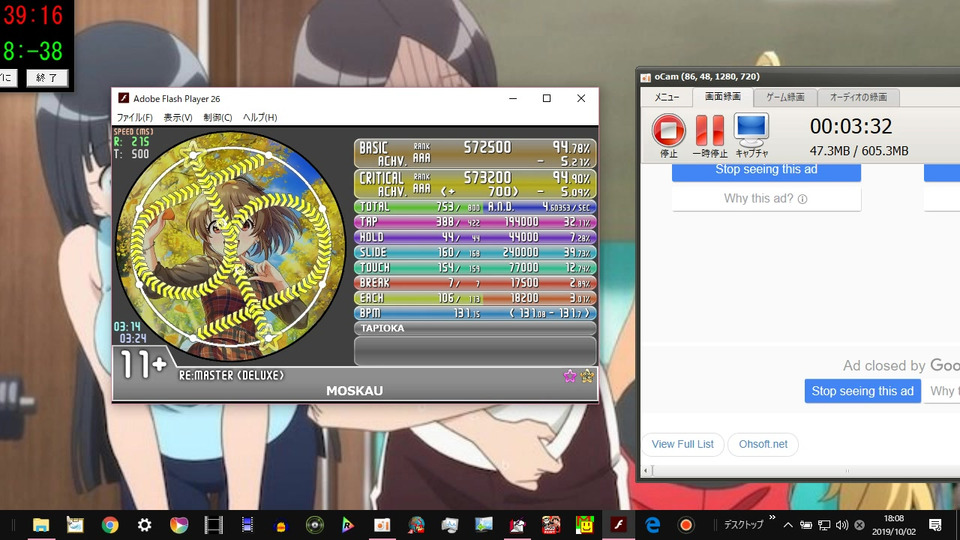This screenshot has height=540, width=960.
Task: Click the キャプチャ monitor capture icon
Action: (751, 130)
